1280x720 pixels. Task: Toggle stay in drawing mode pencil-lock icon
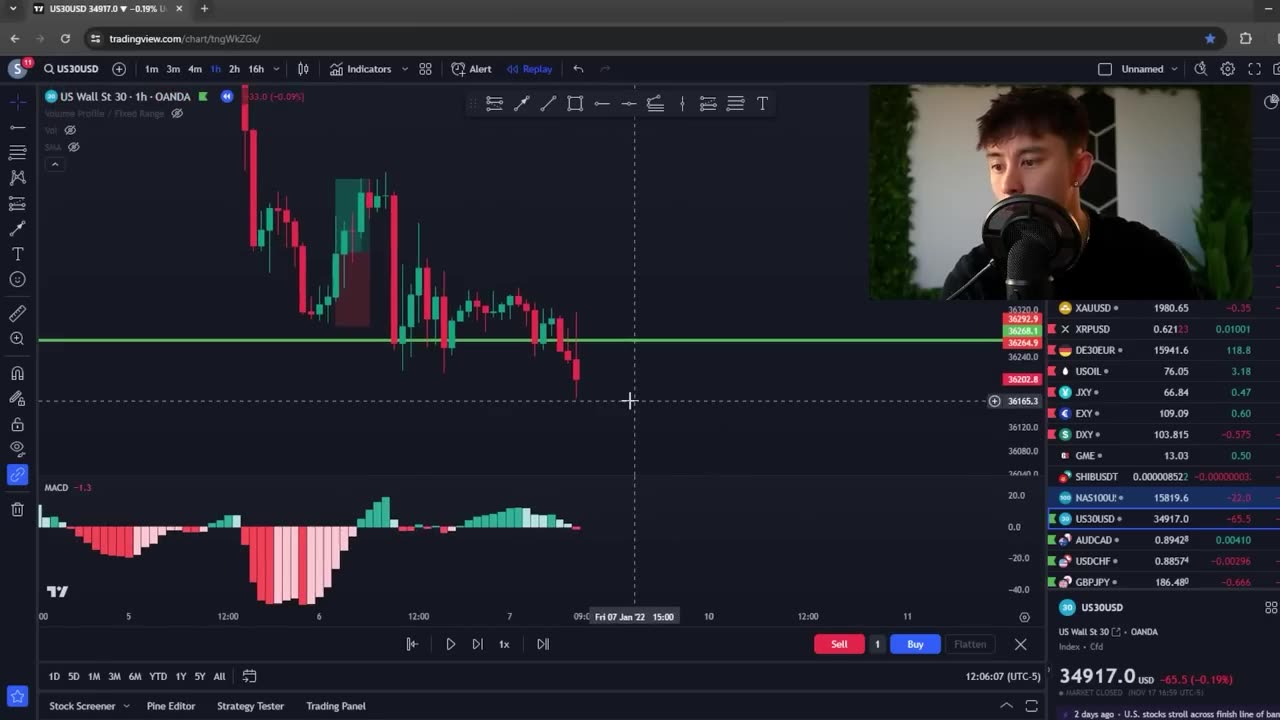tap(17, 398)
